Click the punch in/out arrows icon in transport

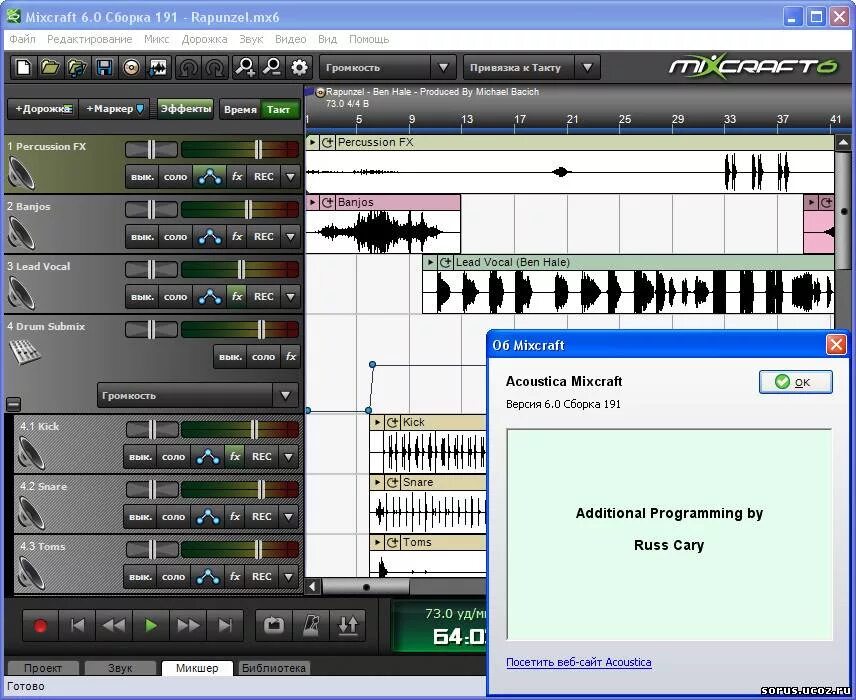click(x=348, y=625)
